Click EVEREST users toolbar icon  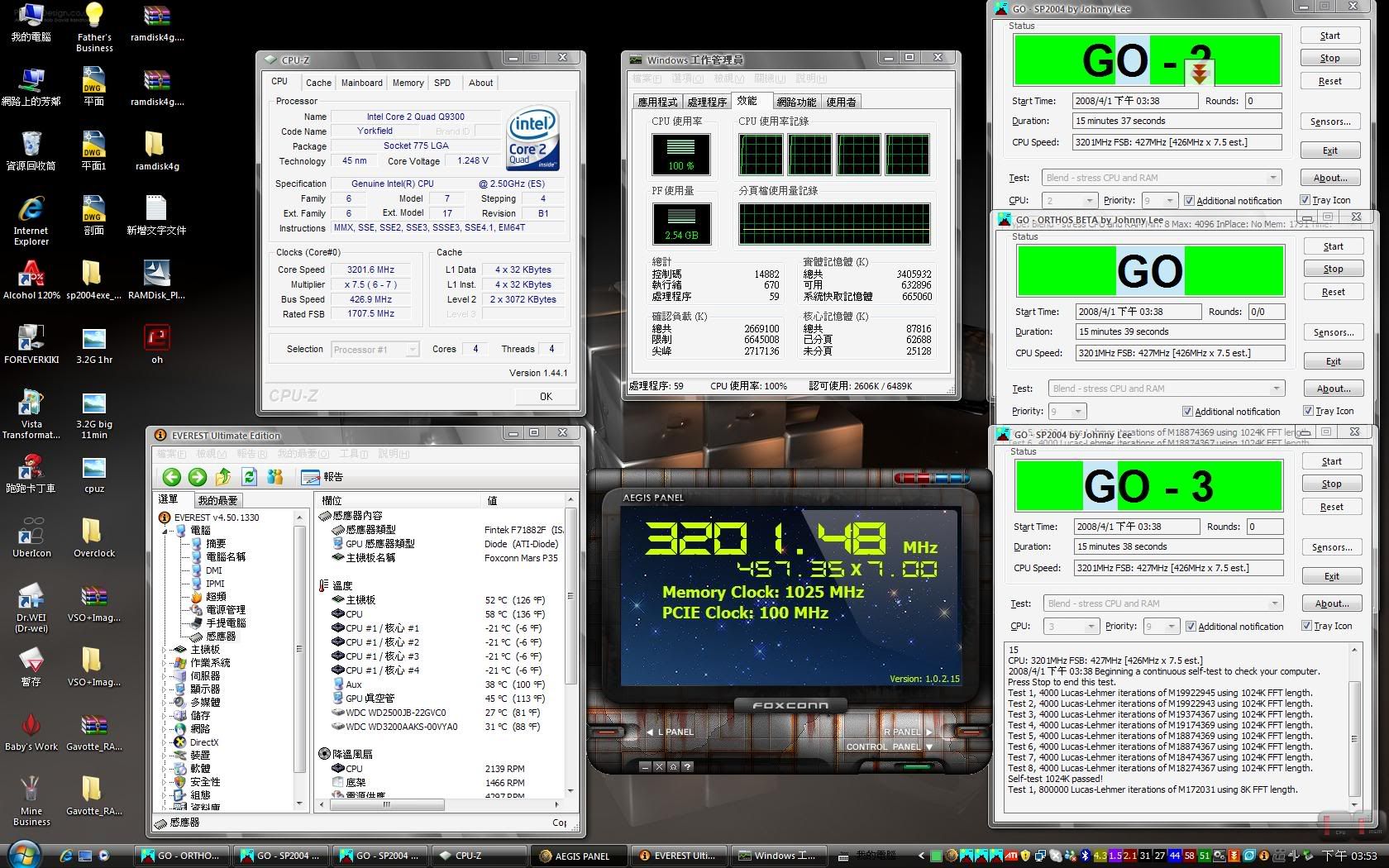pos(275,477)
